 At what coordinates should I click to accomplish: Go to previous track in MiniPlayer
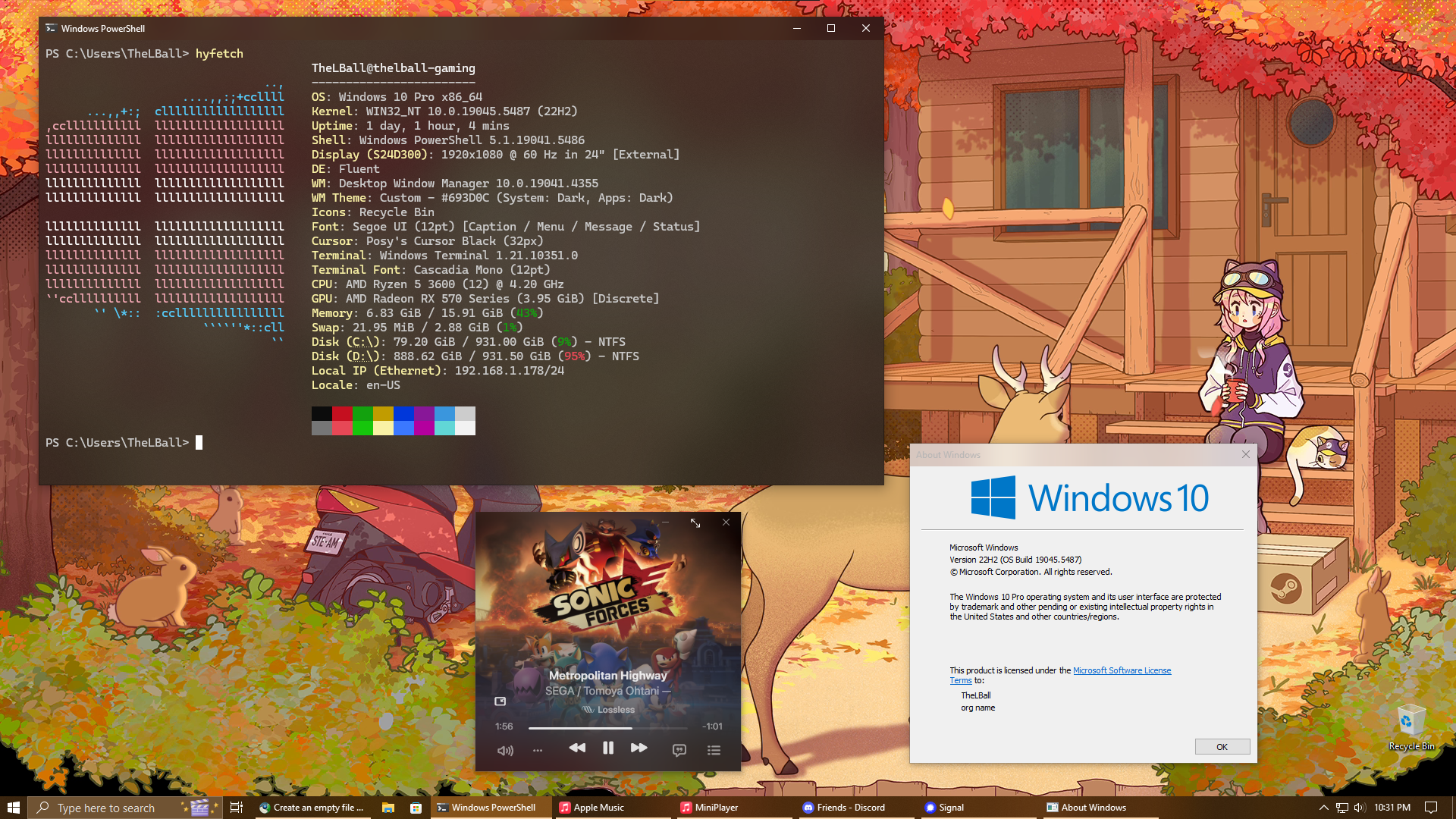pyautogui.click(x=577, y=748)
